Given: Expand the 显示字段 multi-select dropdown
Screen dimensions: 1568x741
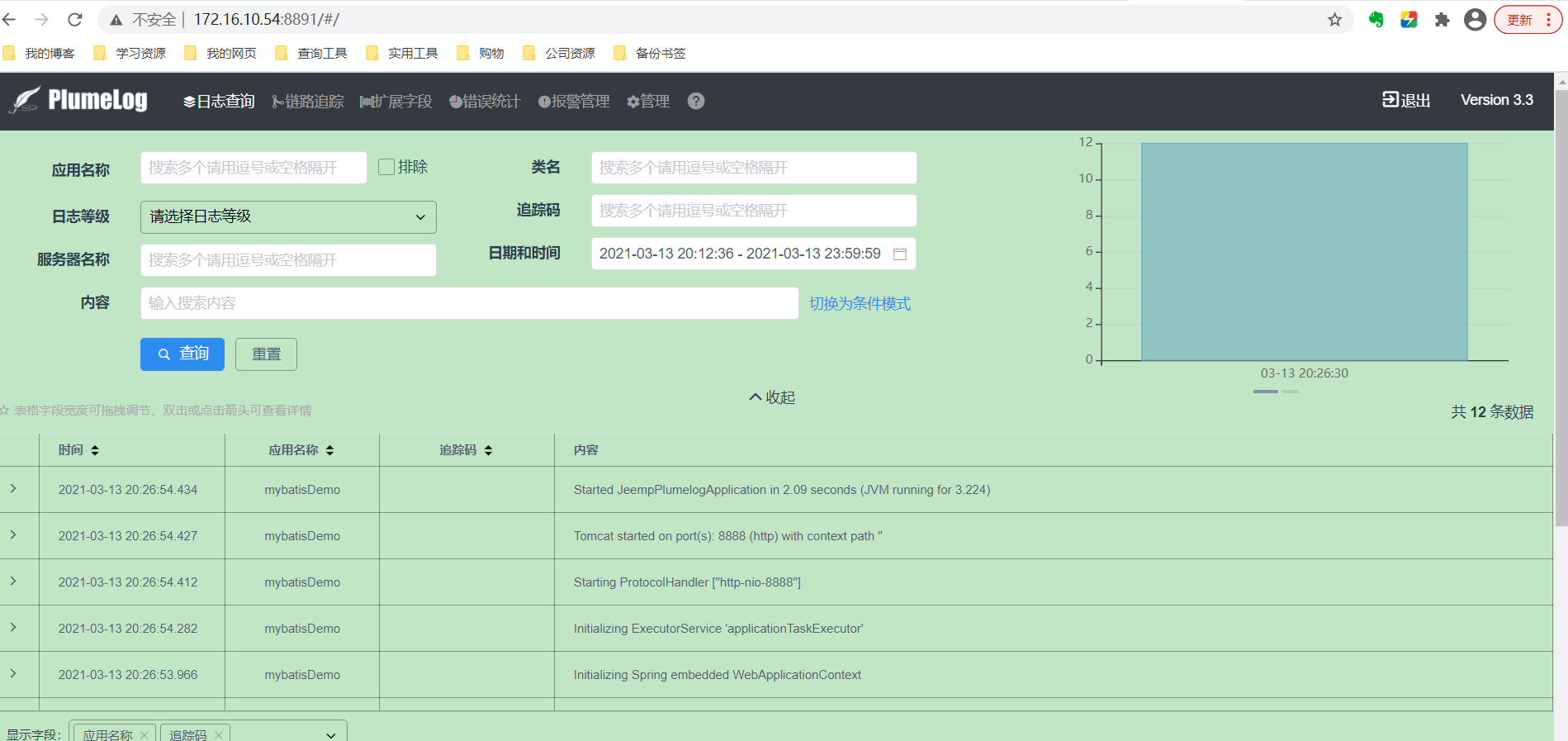Looking at the screenshot, I should [x=331, y=734].
